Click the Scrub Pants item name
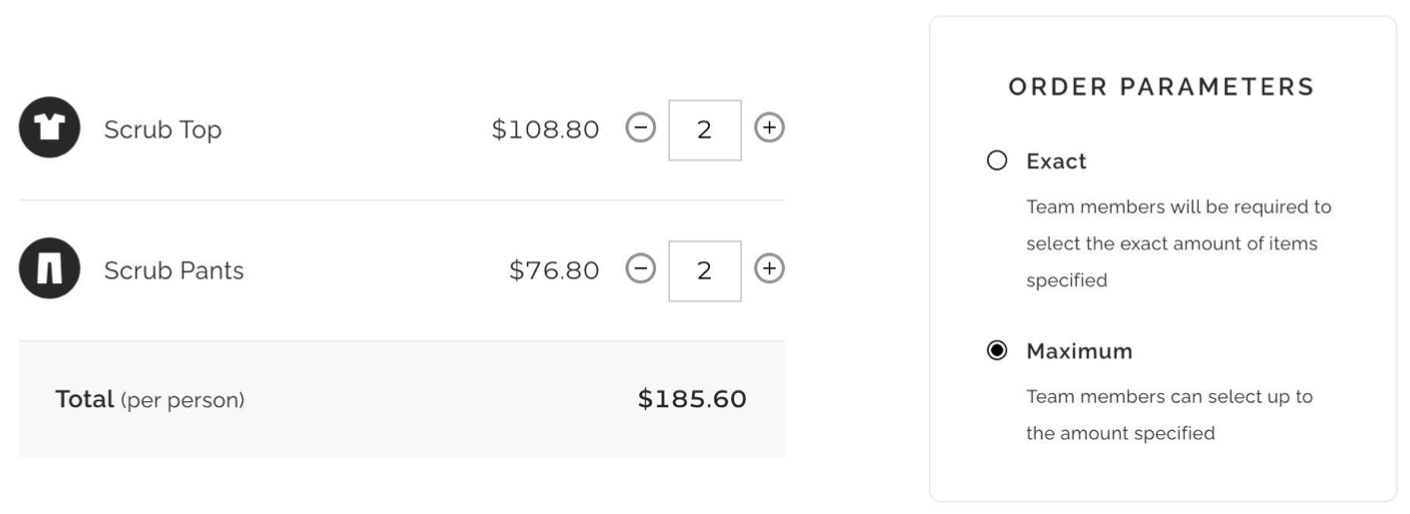 pos(174,271)
